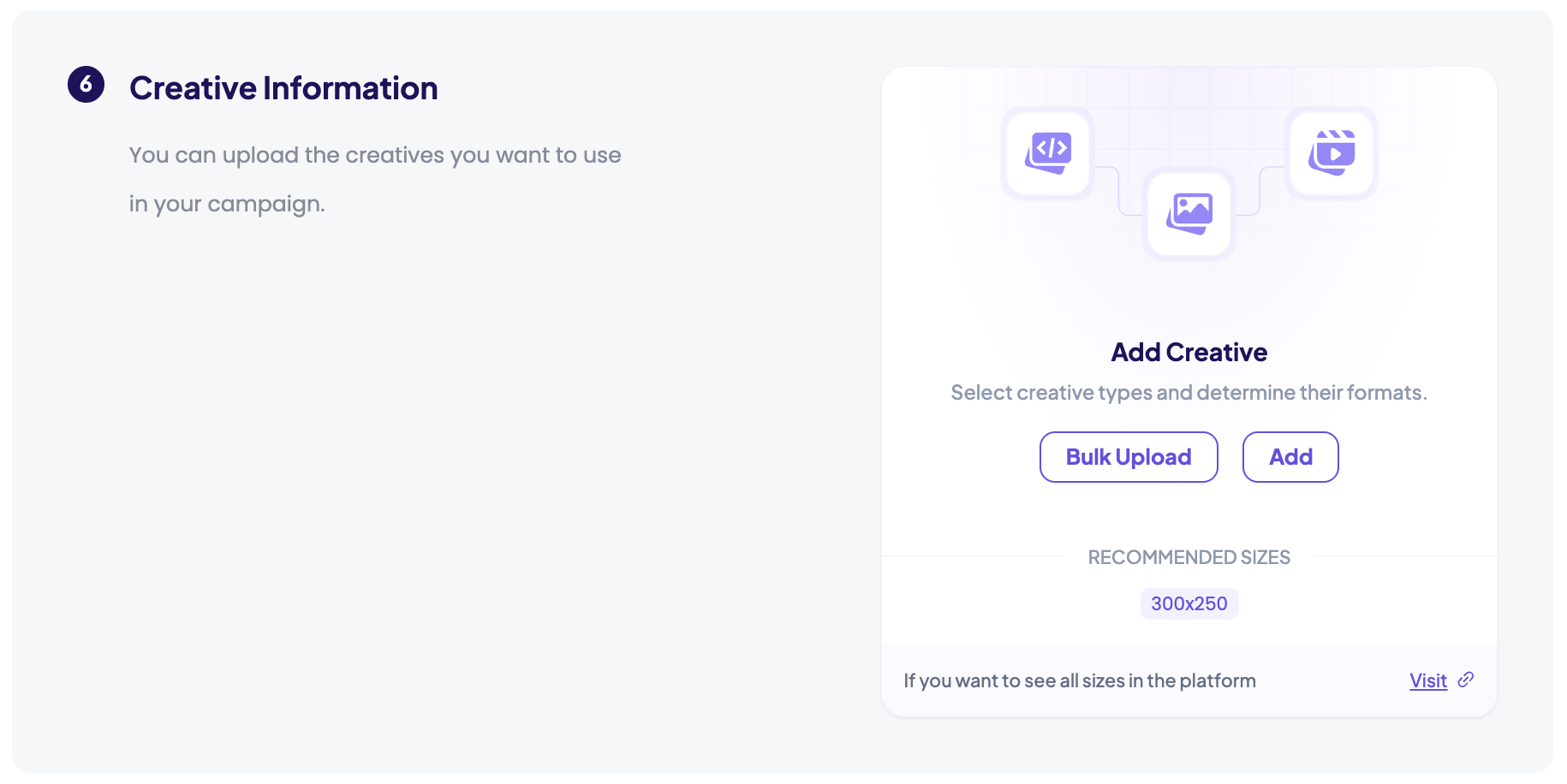
Task: Click the Add Creative title
Action: [x=1189, y=353]
